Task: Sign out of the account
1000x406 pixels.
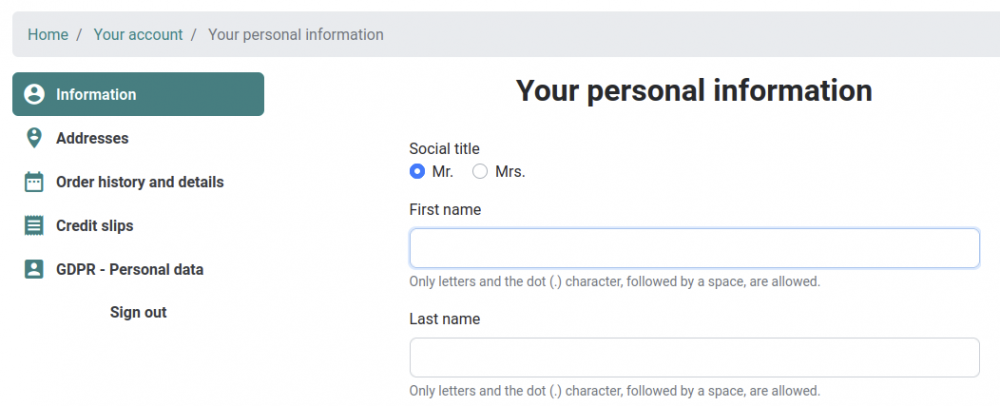Action: [x=138, y=313]
